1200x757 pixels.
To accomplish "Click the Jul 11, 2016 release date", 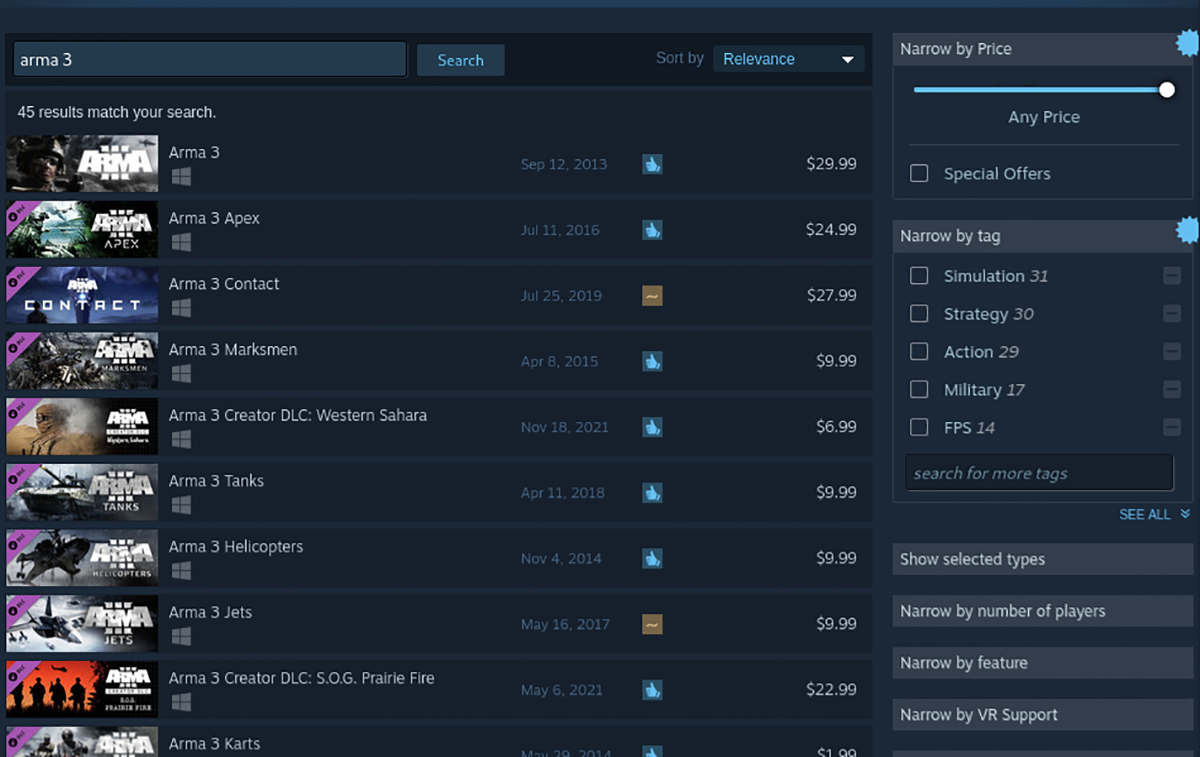I will [x=560, y=230].
